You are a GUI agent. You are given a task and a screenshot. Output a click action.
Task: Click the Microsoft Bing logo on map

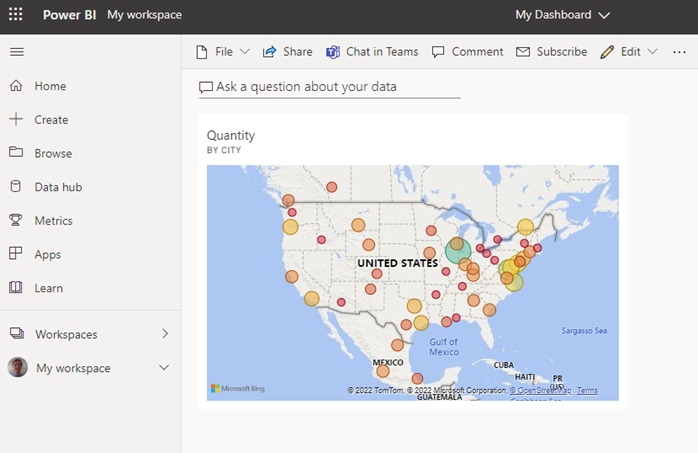pos(238,388)
